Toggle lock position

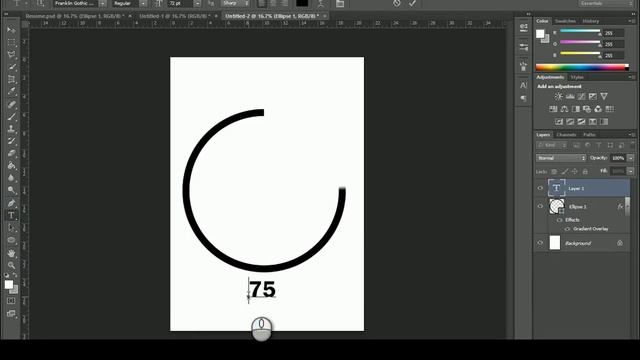[x=575, y=171]
